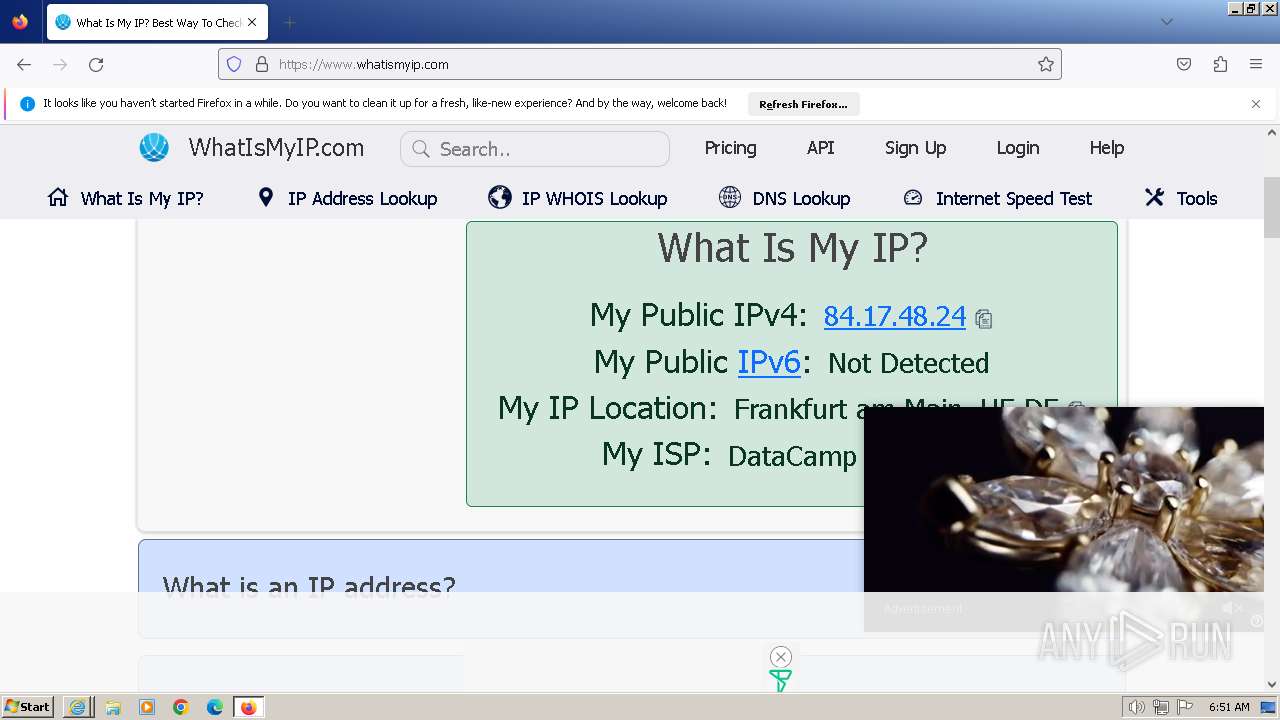Open the What Is My IP? home nav item
Screen dimensions: 1280x720
[x=125, y=198]
